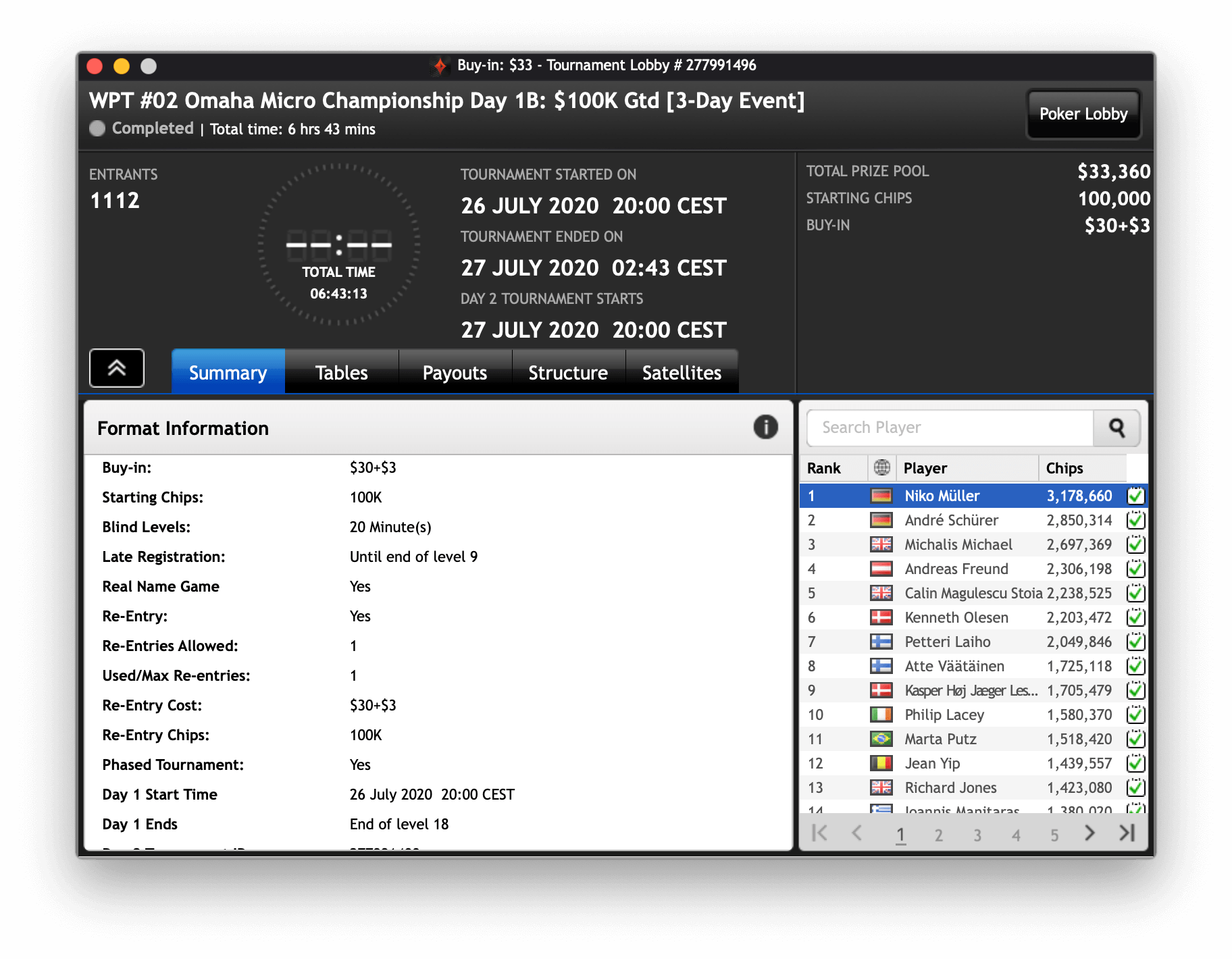Click the German flag beside André Schürer
This screenshot has height=959, width=1232.
881,520
